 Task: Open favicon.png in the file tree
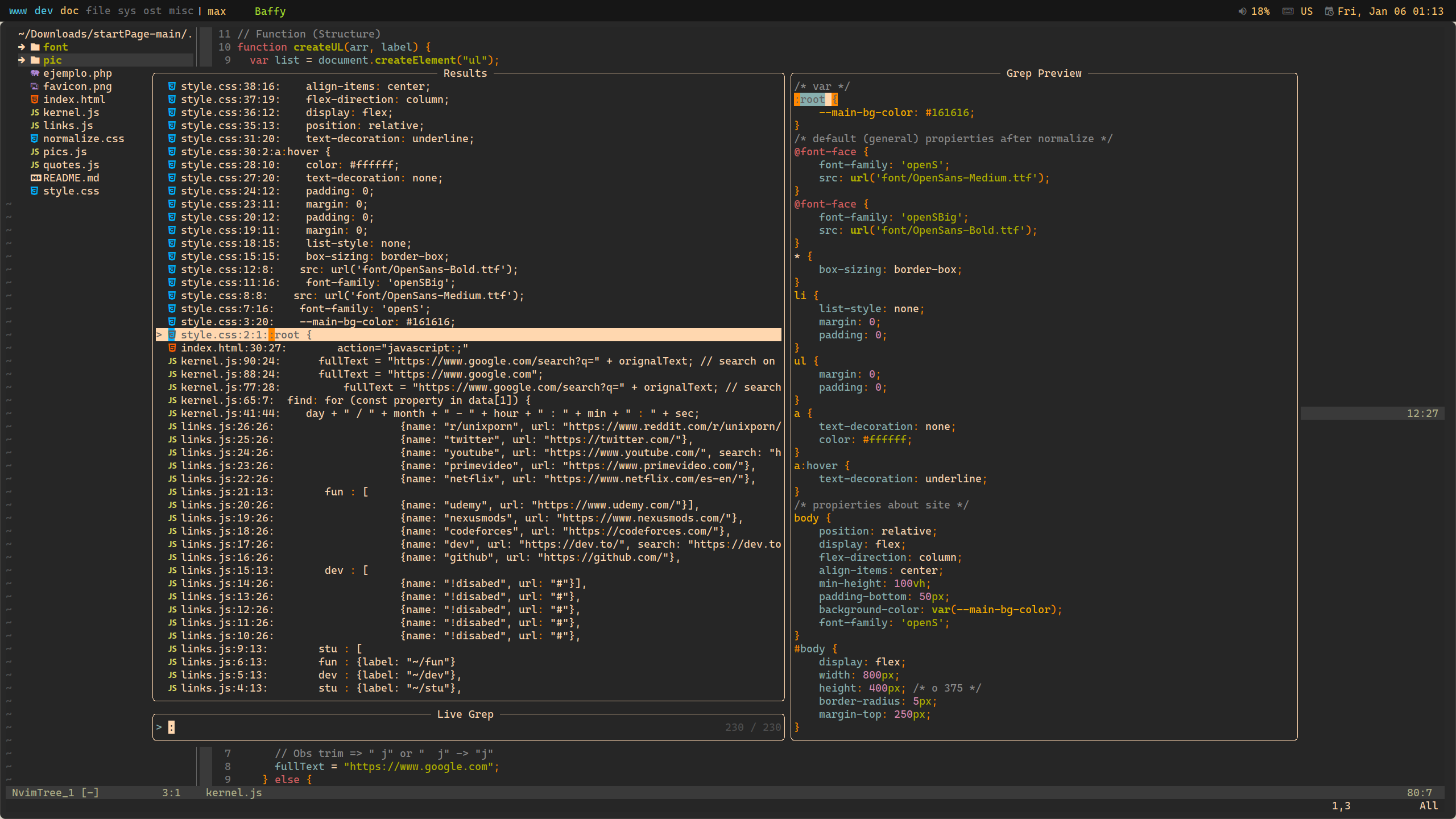pos(77,86)
